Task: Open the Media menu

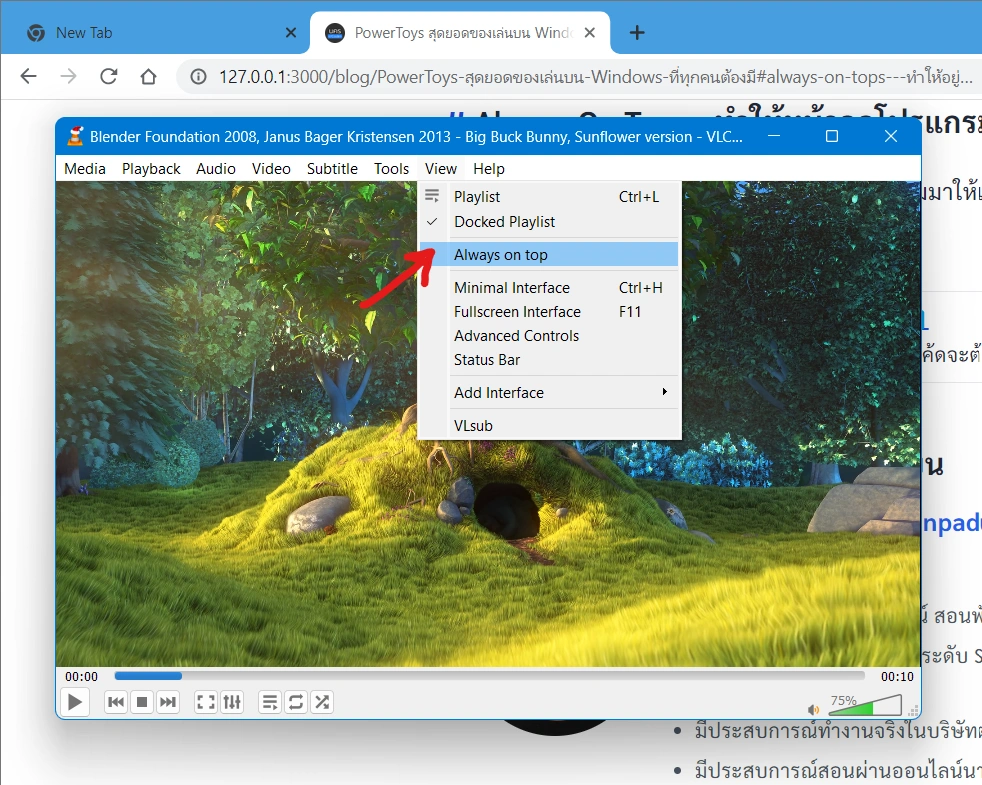Action: (x=85, y=169)
